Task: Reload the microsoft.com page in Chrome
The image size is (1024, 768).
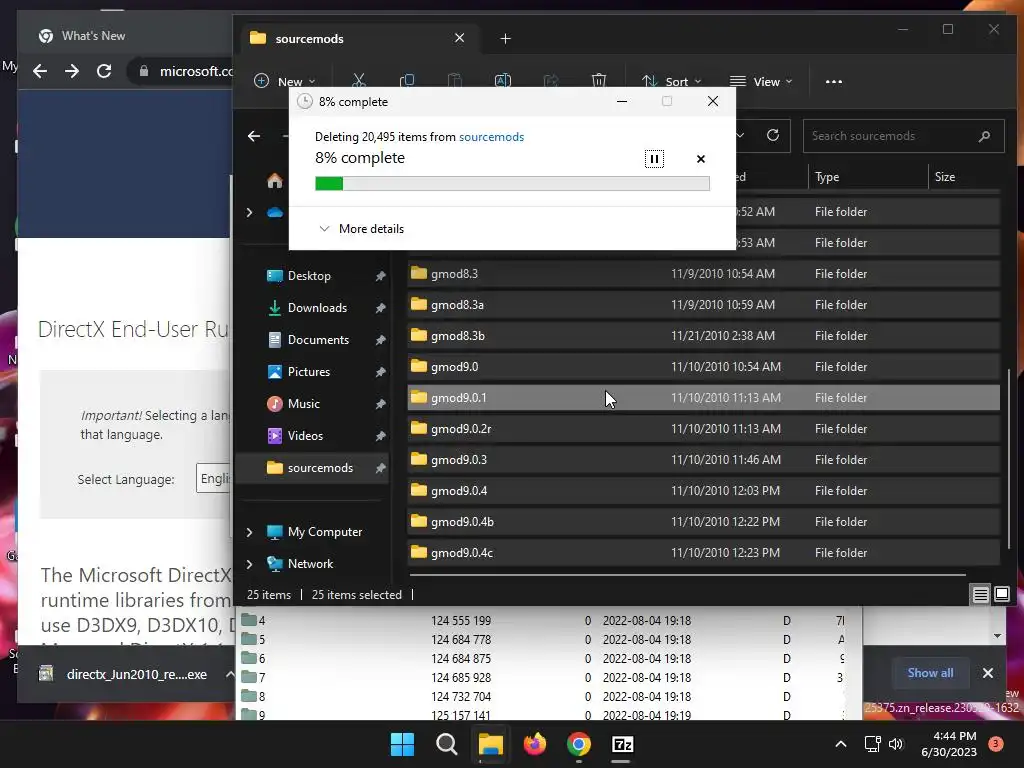Action: (104, 71)
